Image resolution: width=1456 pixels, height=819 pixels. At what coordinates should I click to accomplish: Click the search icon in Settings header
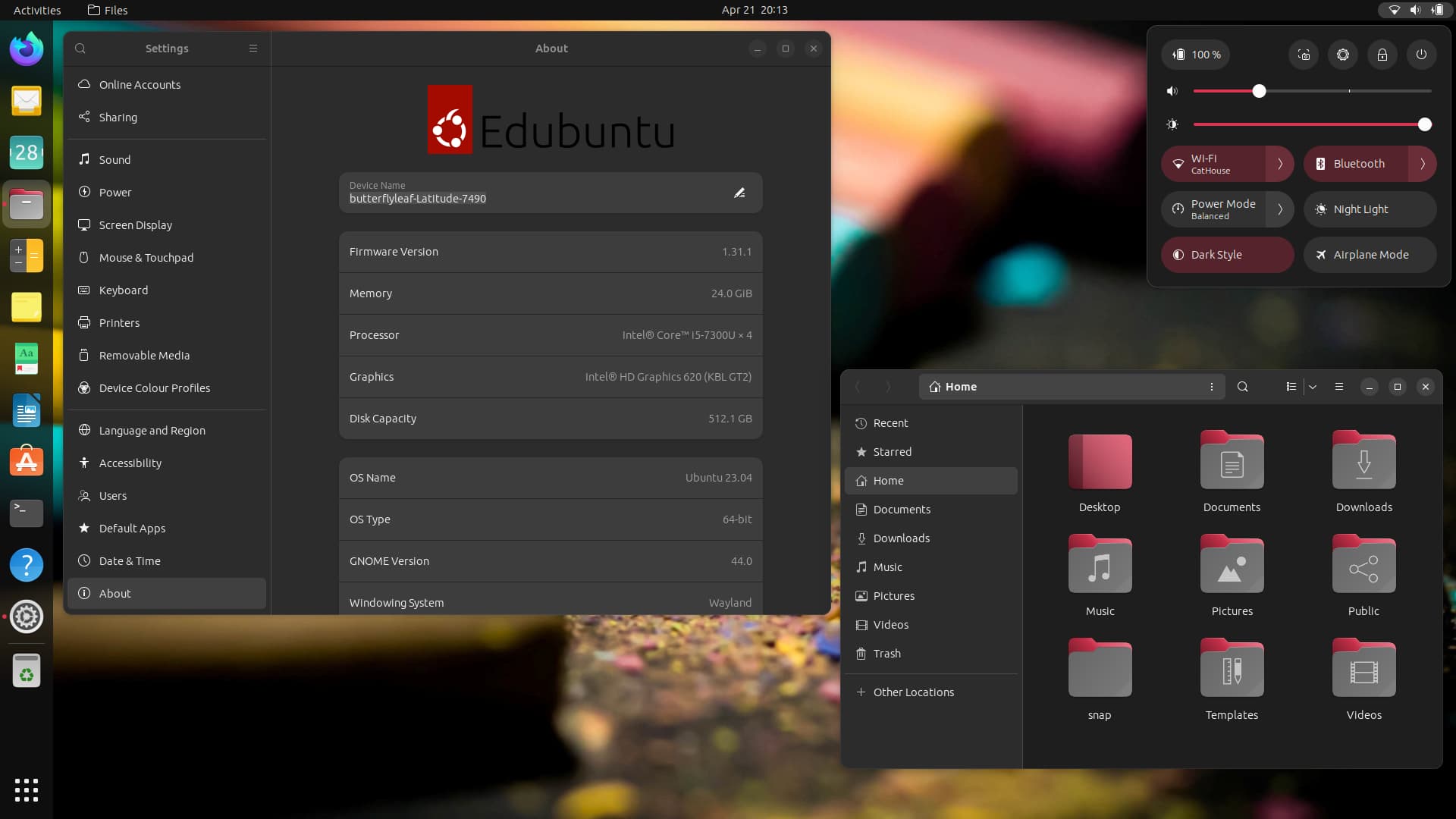click(80, 49)
